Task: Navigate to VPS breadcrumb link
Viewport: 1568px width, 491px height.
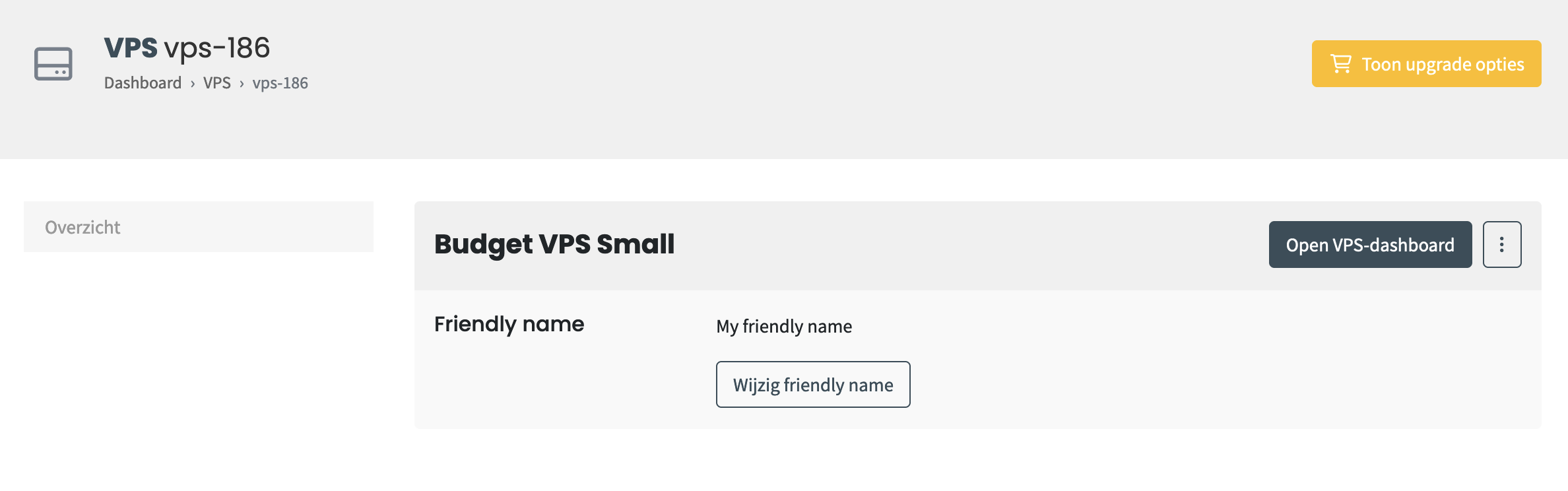Action: (x=216, y=83)
